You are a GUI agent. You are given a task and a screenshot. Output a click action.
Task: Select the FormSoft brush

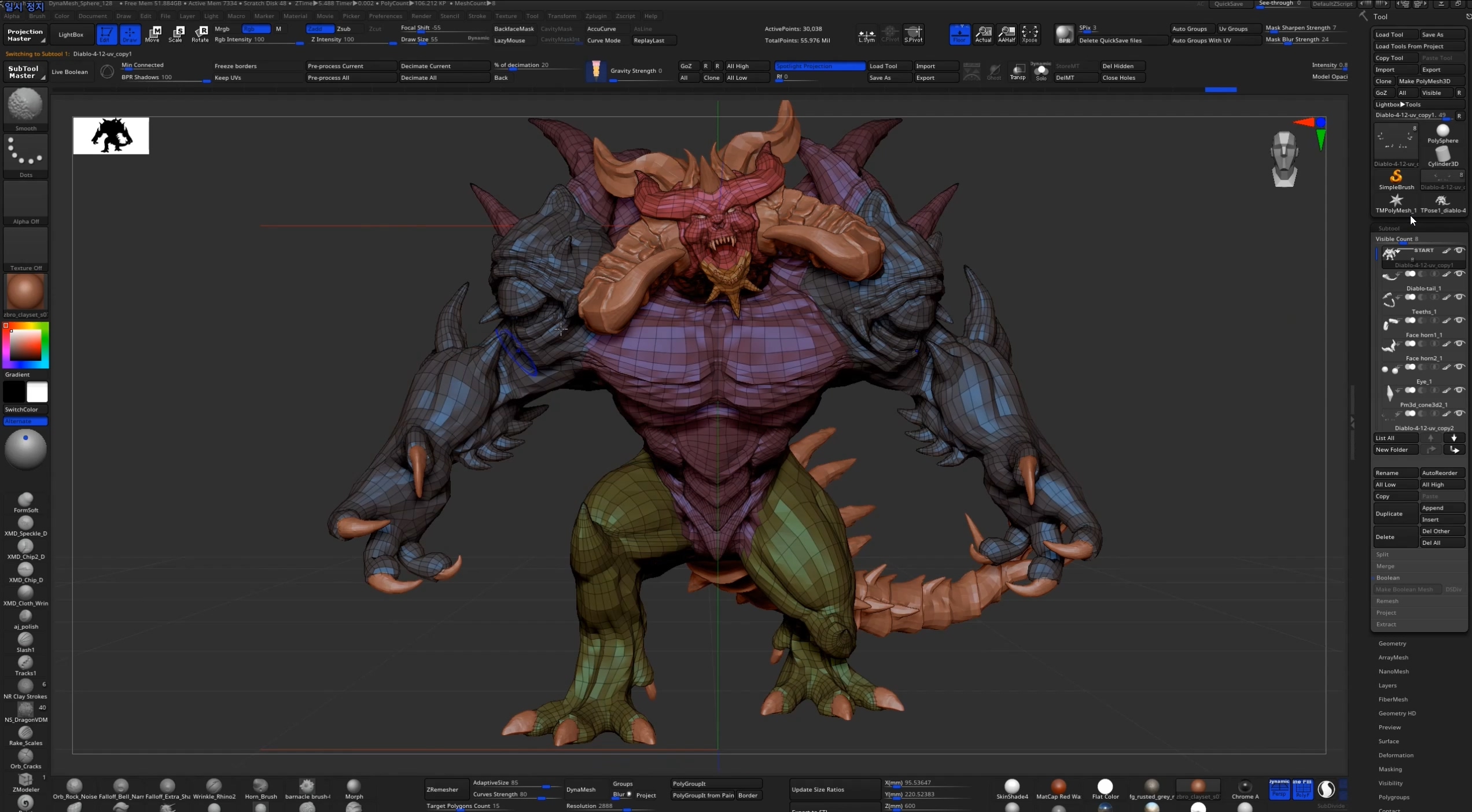[x=25, y=502]
